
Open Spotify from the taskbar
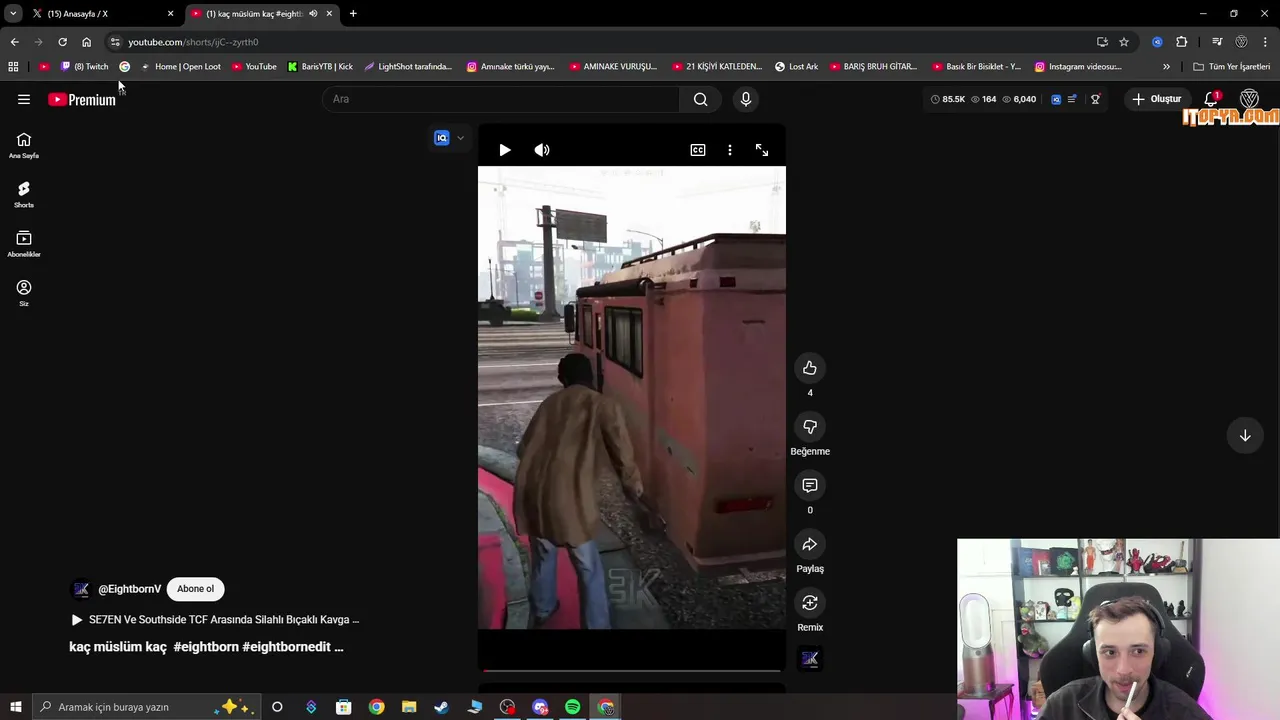[x=572, y=707]
